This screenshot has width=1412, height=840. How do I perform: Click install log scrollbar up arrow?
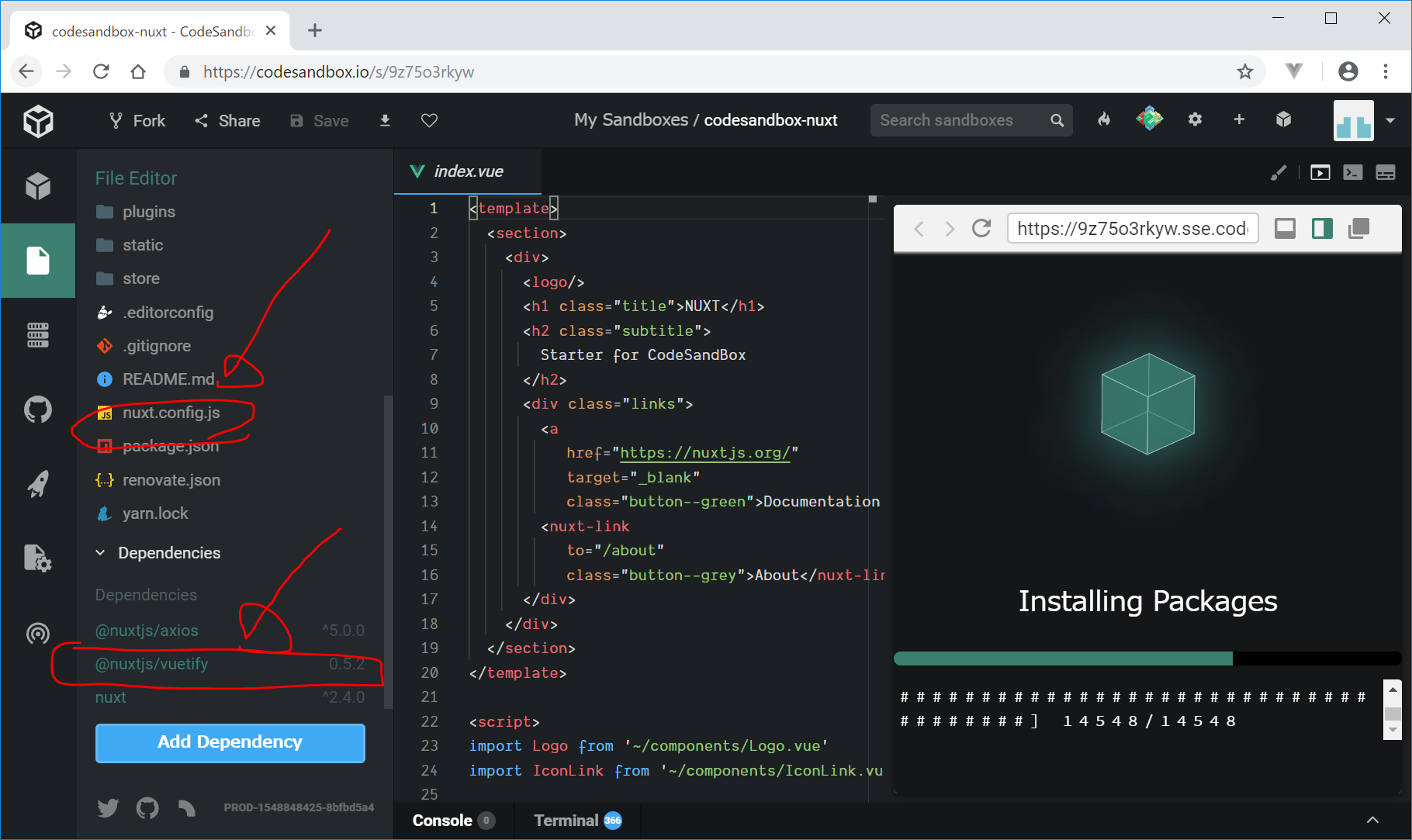click(1393, 689)
